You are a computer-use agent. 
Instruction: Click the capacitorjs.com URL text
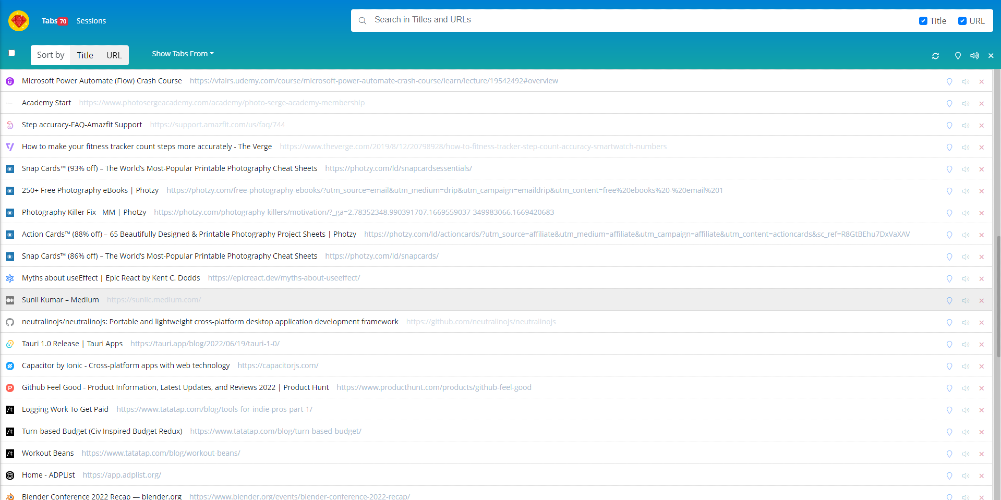[278, 366]
